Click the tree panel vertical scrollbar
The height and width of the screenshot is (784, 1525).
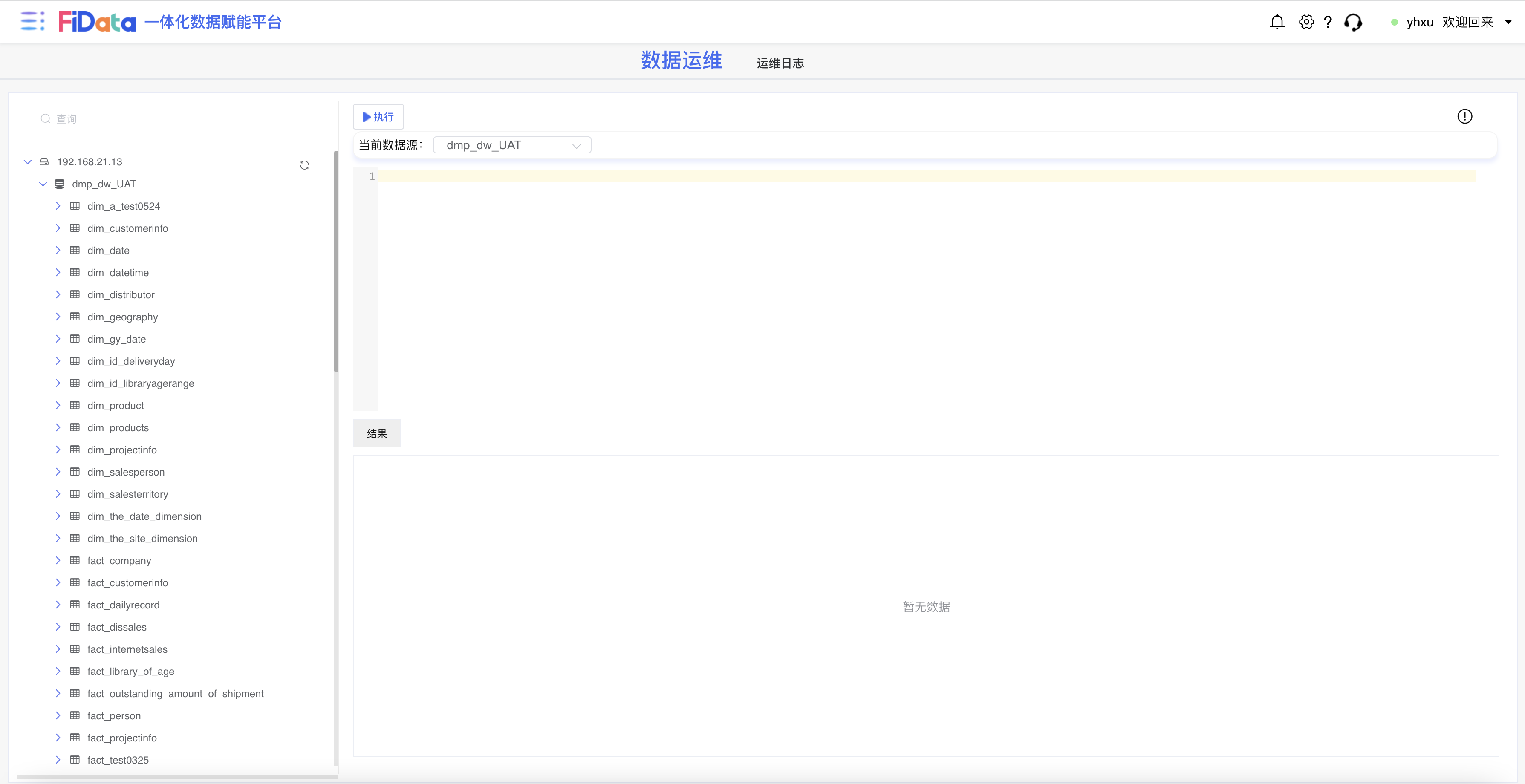point(336,262)
